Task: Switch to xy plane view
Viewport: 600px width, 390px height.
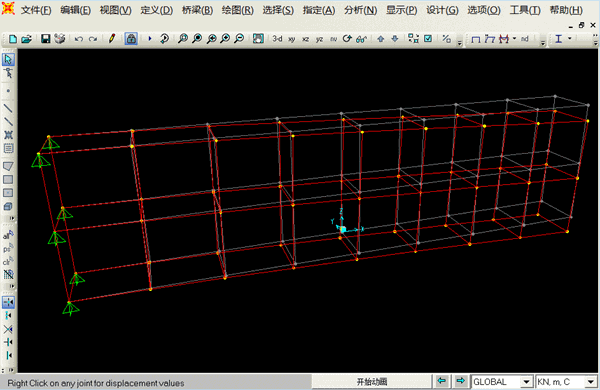Action: tap(292, 39)
